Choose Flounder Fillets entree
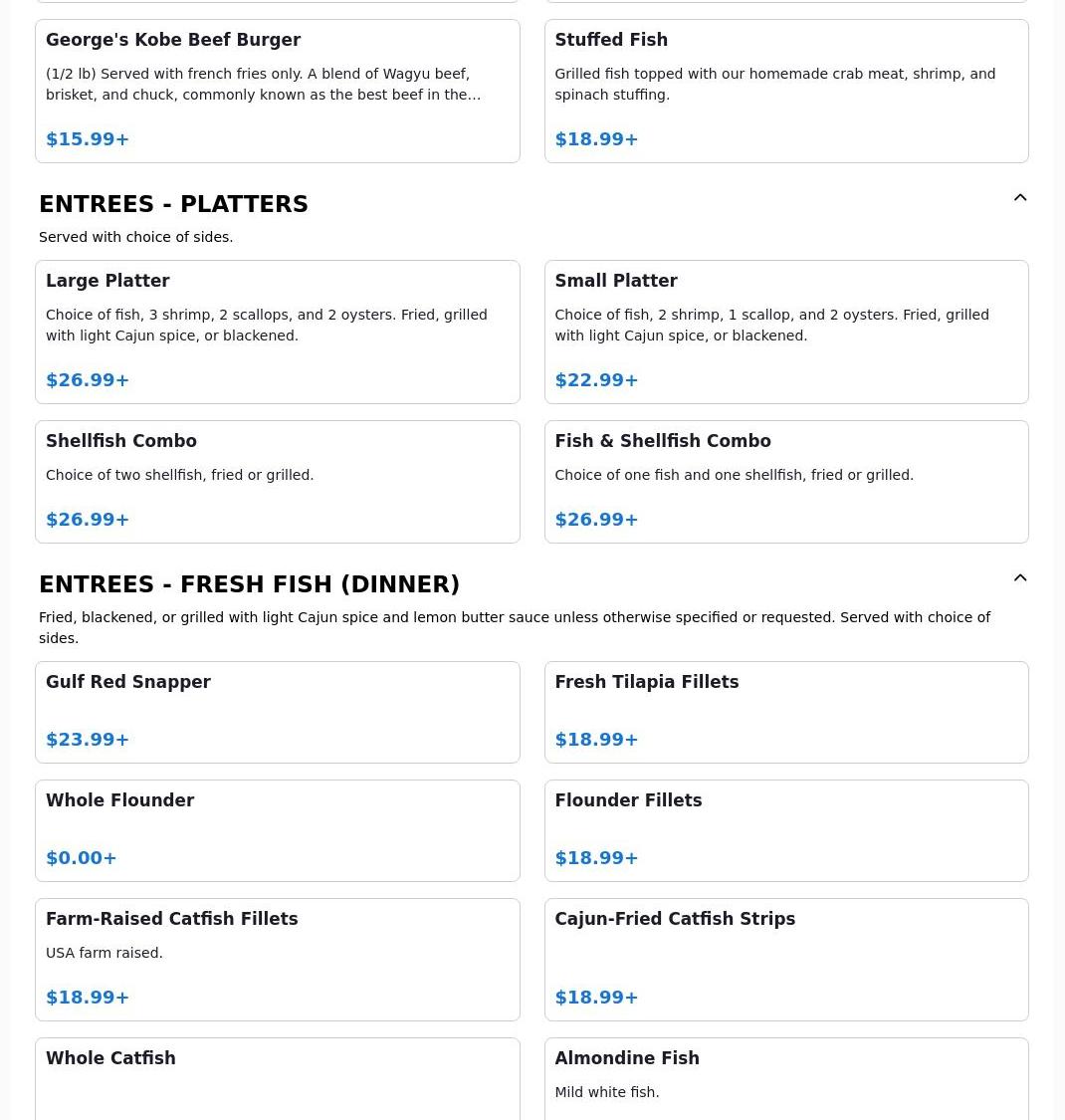Screen dimensions: 1065x1120 (785, 830)
